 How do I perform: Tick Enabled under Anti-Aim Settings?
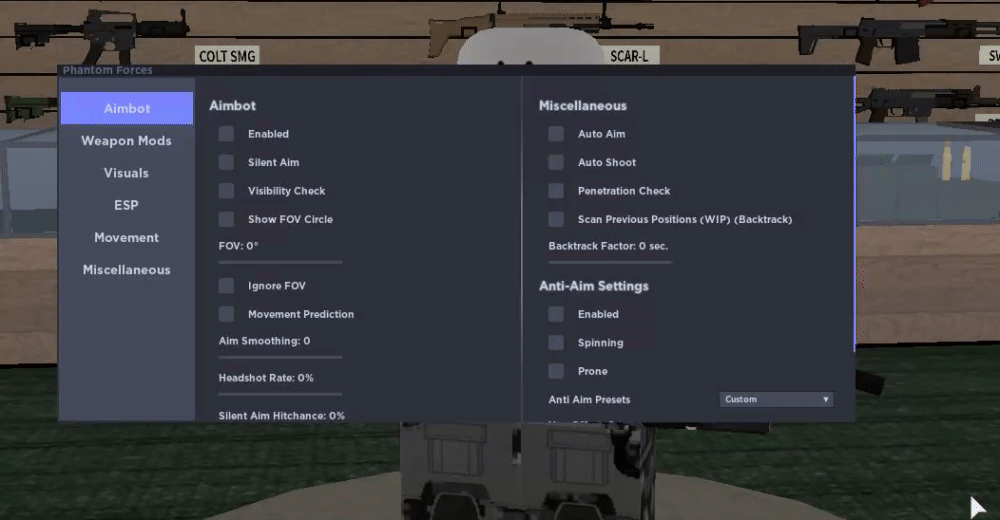555,314
